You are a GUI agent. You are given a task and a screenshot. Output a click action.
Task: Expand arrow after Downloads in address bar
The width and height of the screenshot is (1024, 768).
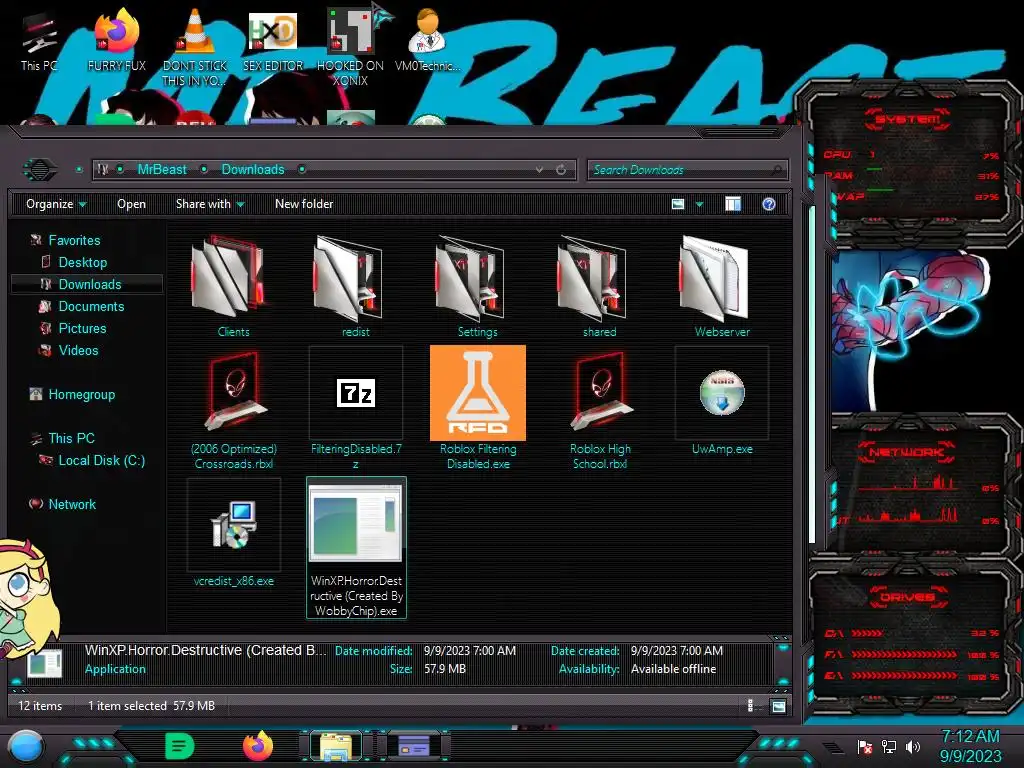[x=302, y=170]
